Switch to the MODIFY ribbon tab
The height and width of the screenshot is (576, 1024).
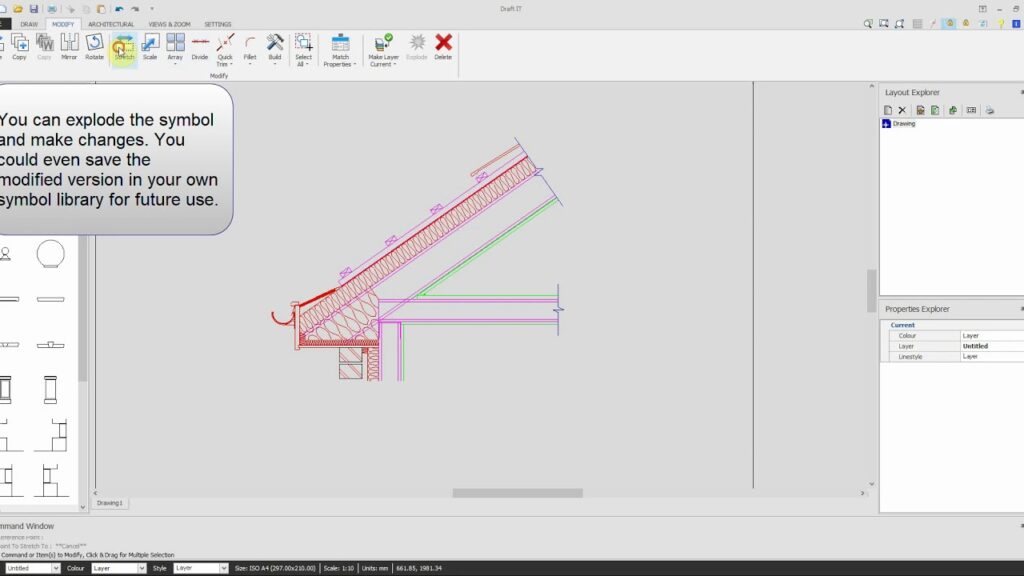point(63,24)
